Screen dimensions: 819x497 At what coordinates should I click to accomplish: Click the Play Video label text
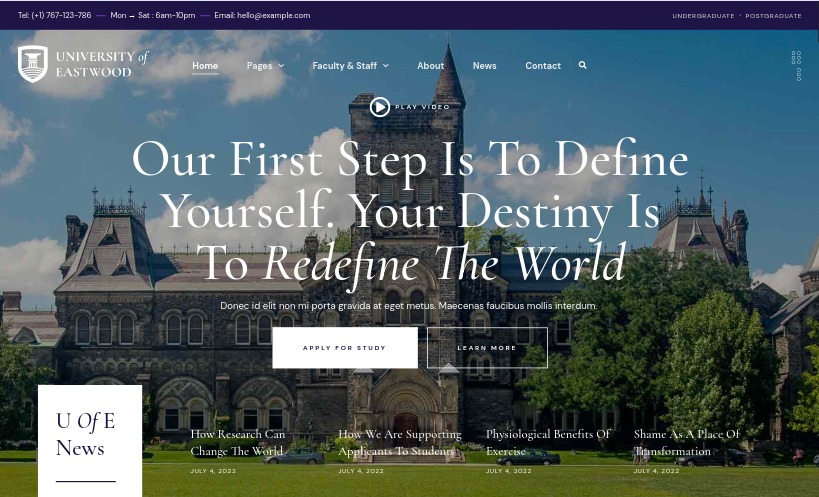point(423,107)
